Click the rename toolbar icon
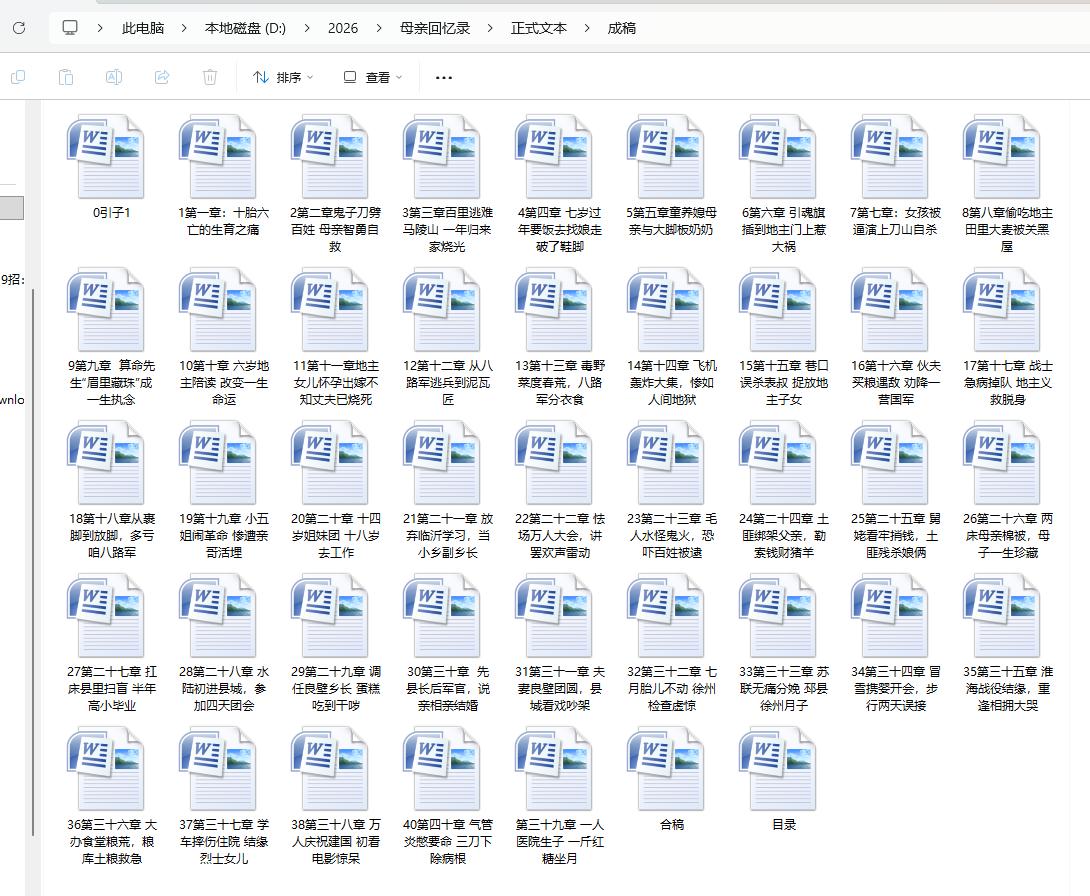Image resolution: width=1090 pixels, height=896 pixels. [114, 77]
